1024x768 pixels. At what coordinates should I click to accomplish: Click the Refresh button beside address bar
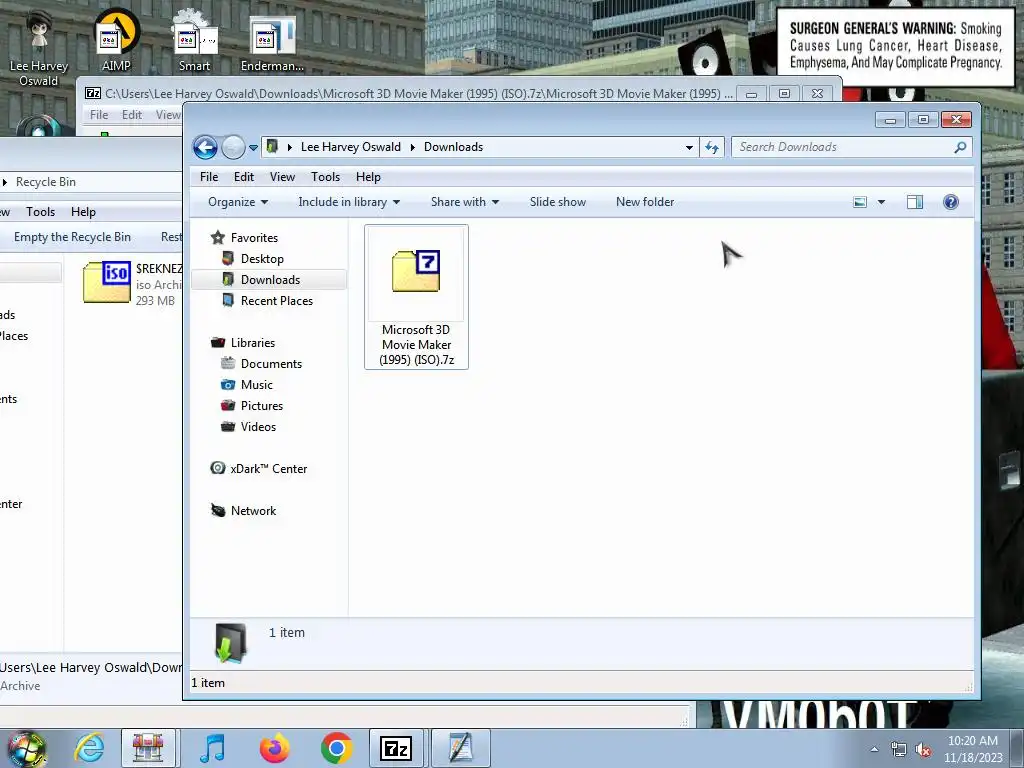click(x=712, y=148)
